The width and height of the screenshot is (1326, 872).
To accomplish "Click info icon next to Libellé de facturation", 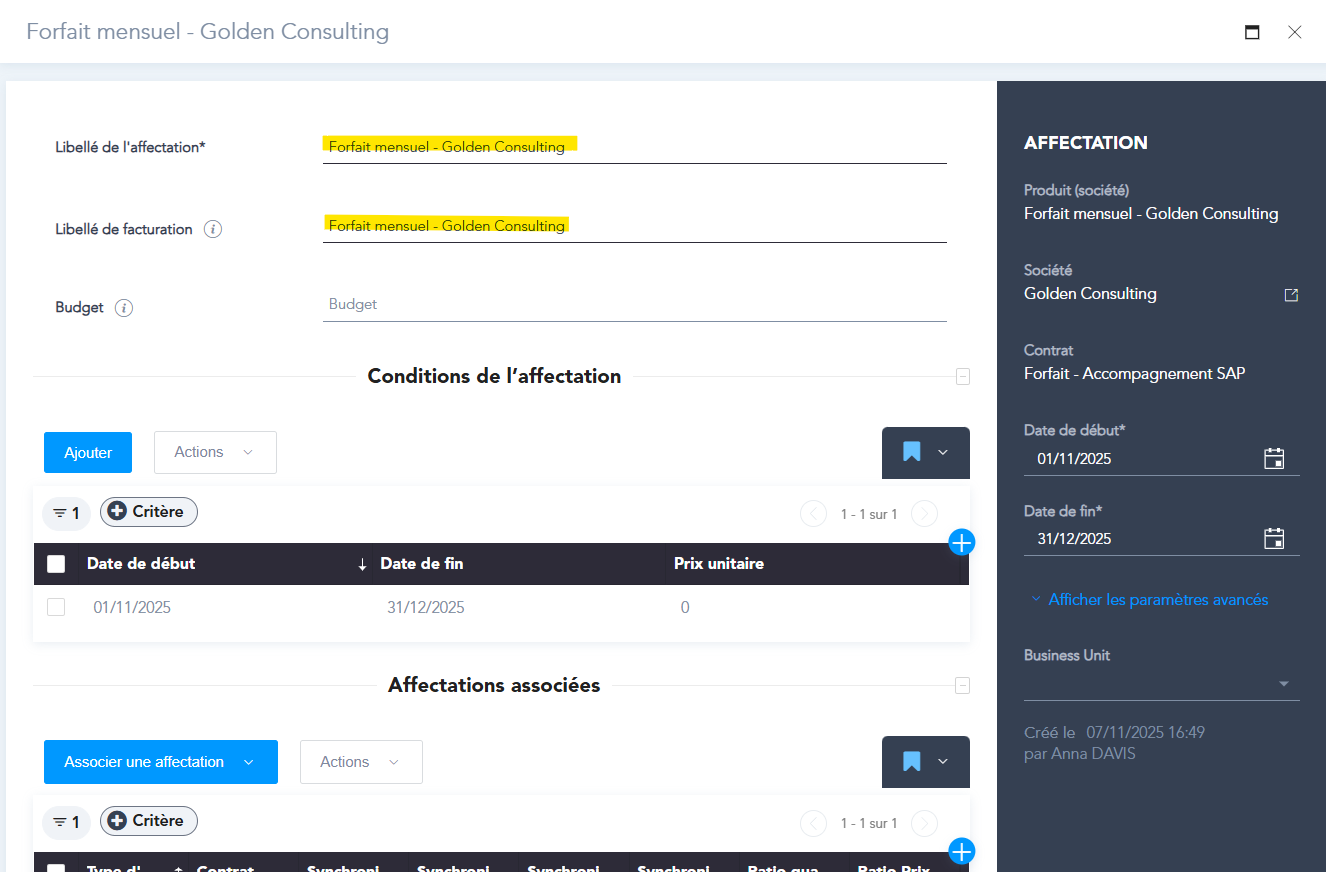I will (x=212, y=229).
